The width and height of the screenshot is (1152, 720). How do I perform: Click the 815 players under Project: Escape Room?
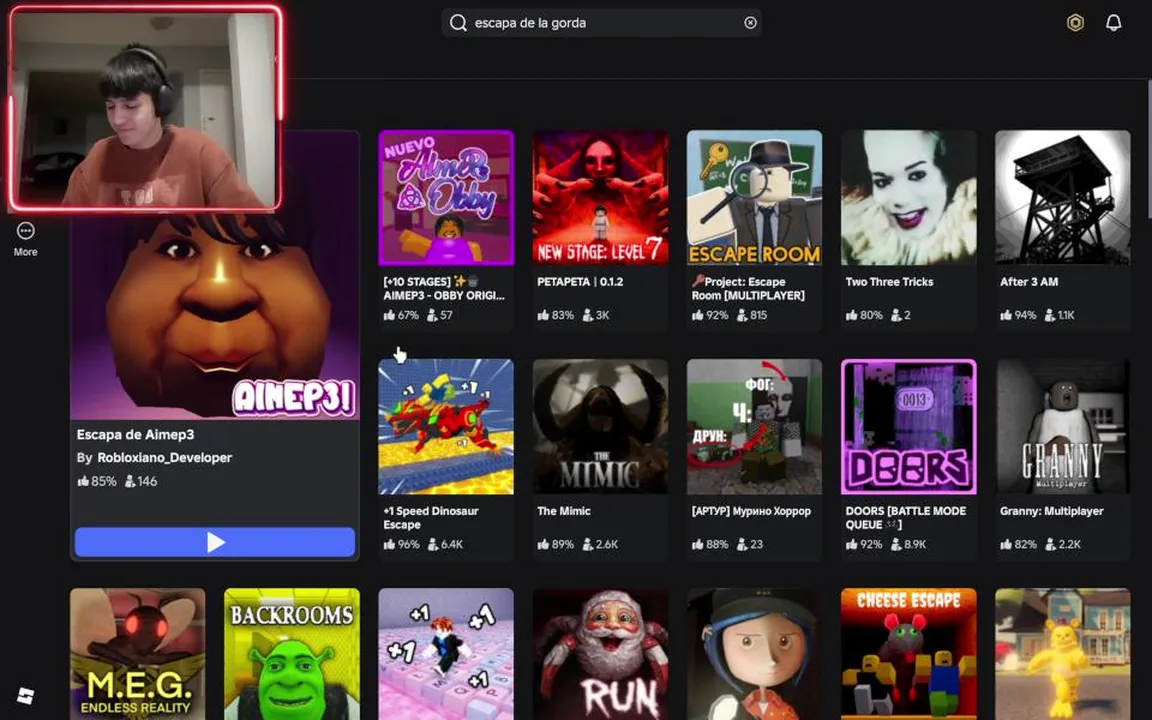click(x=752, y=315)
